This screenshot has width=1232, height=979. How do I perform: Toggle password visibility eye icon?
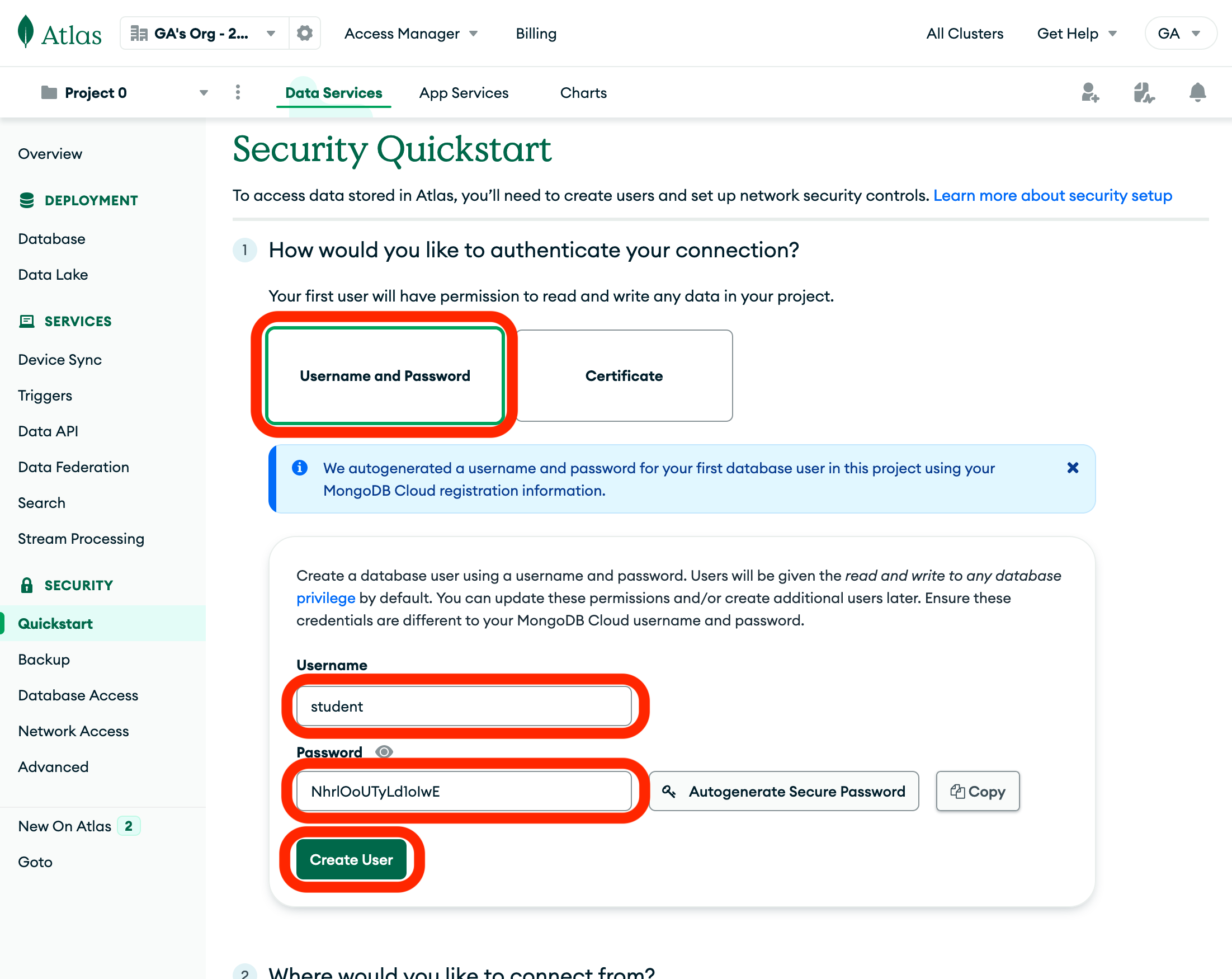[x=384, y=751]
